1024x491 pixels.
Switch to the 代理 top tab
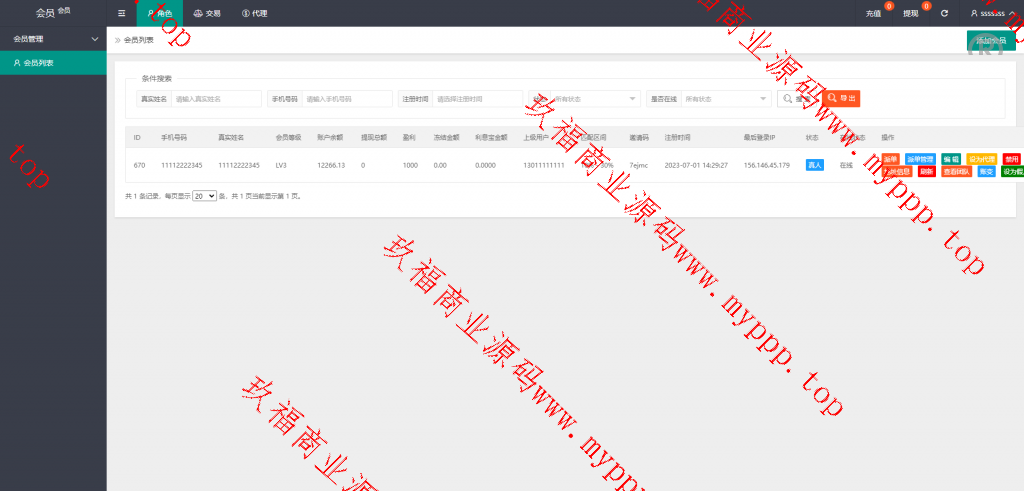tap(254, 13)
